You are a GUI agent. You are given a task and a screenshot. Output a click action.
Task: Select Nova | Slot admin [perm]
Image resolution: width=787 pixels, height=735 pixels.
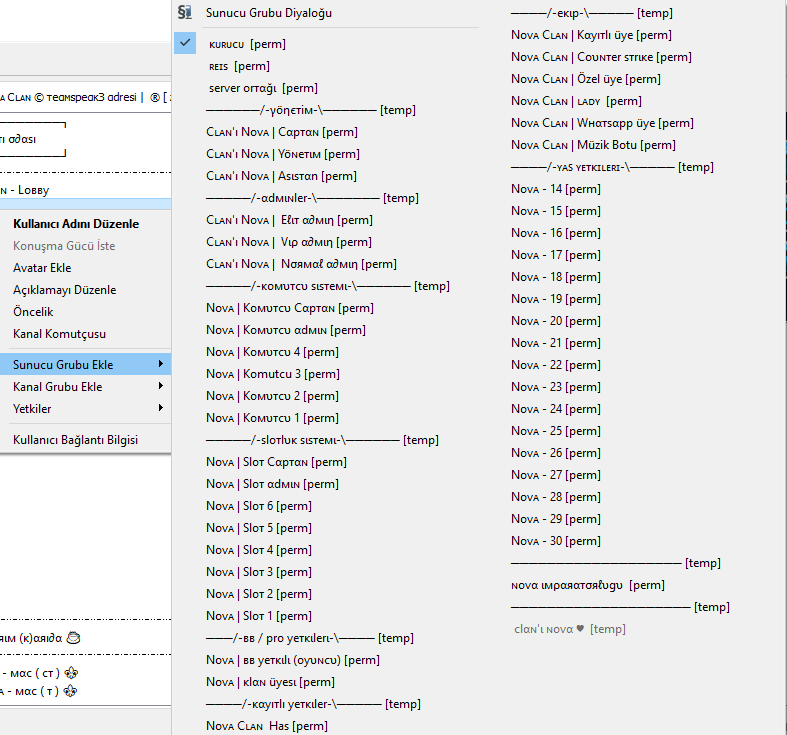coord(272,484)
